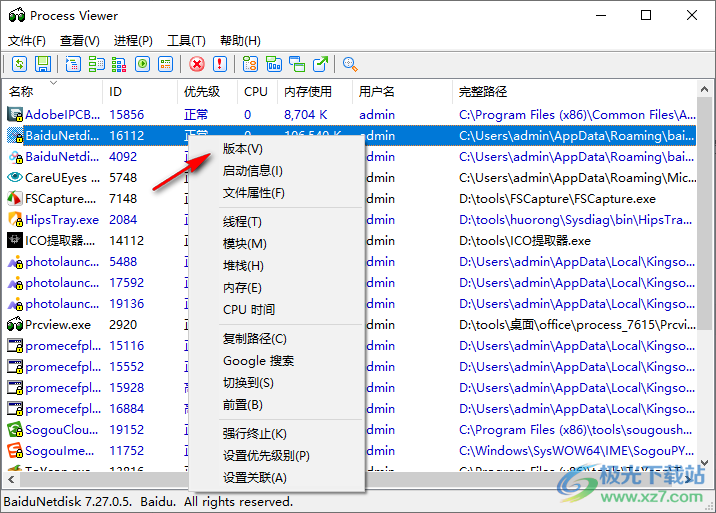The height and width of the screenshot is (513, 716).
Task: Click the BaiduNetdisk icon in row 4092
Action: click(x=15, y=156)
